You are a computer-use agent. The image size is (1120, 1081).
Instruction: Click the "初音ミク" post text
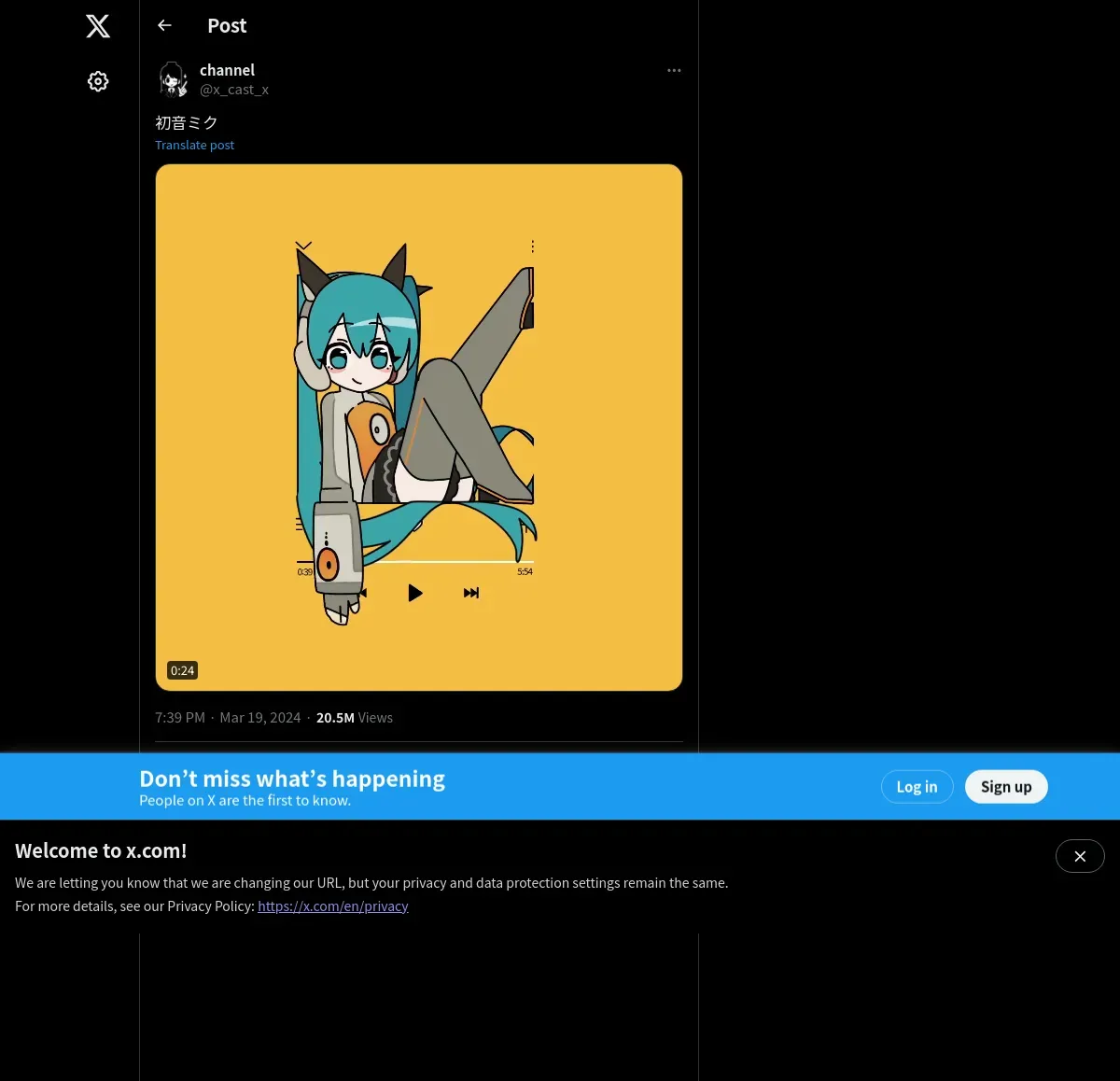click(187, 122)
